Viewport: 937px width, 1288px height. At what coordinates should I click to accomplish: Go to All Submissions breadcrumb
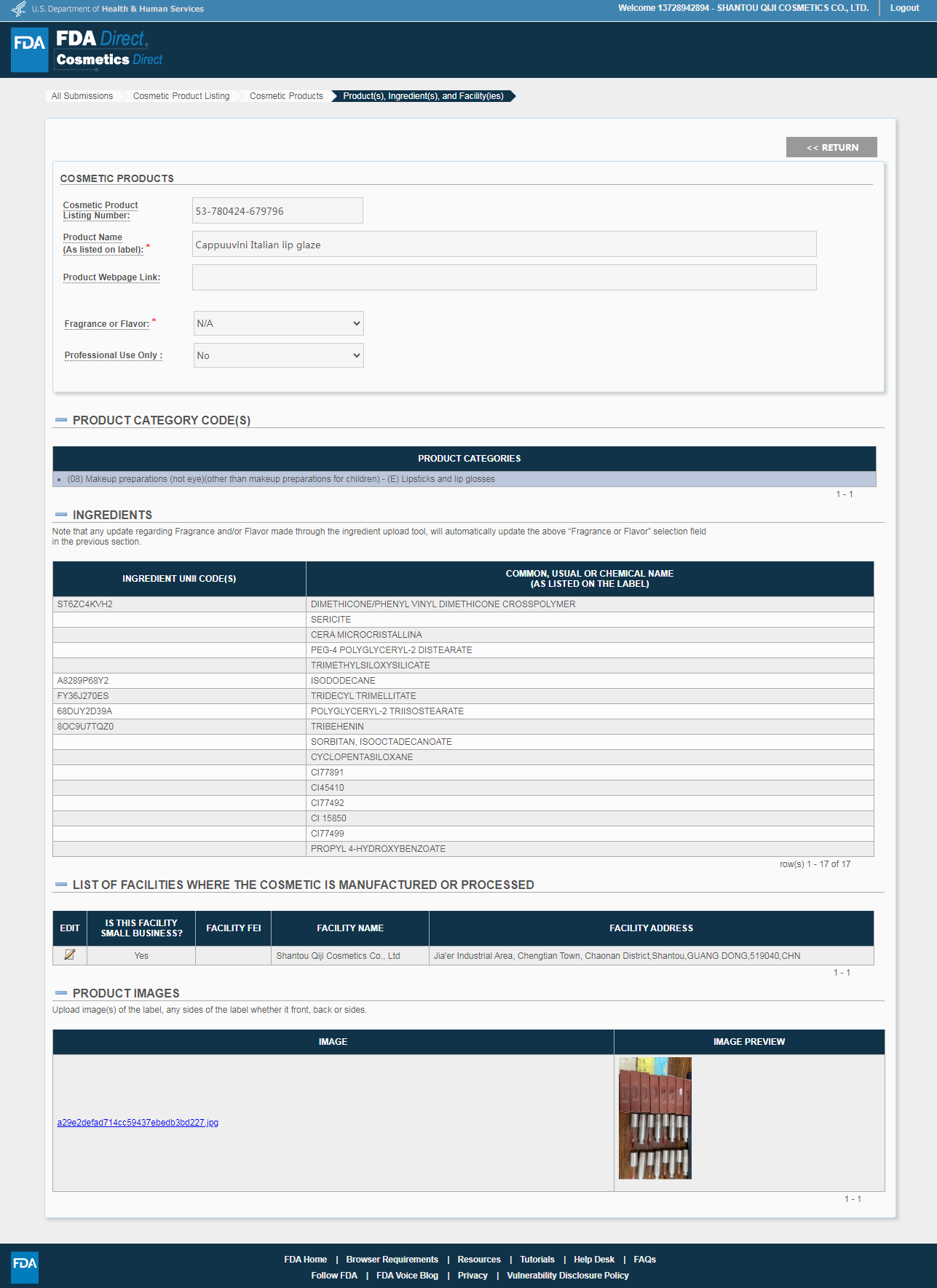tap(82, 96)
